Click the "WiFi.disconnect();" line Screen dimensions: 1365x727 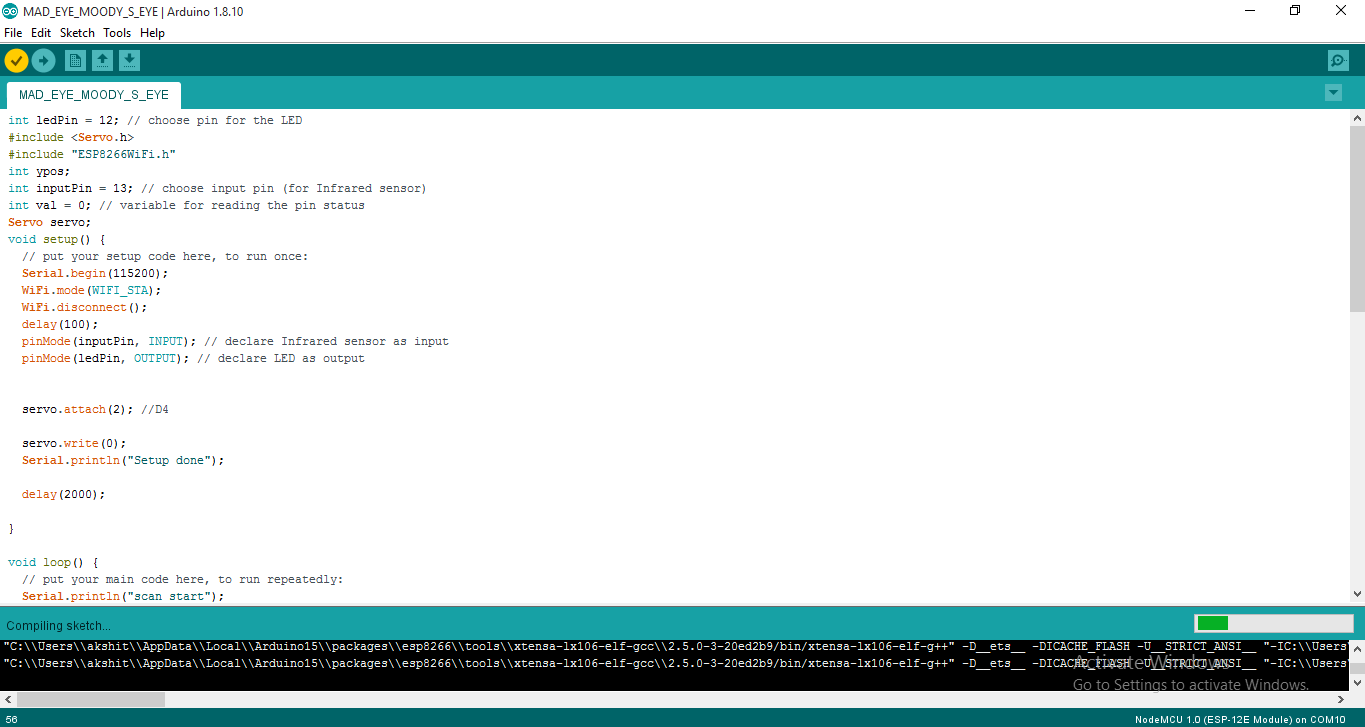coord(84,307)
